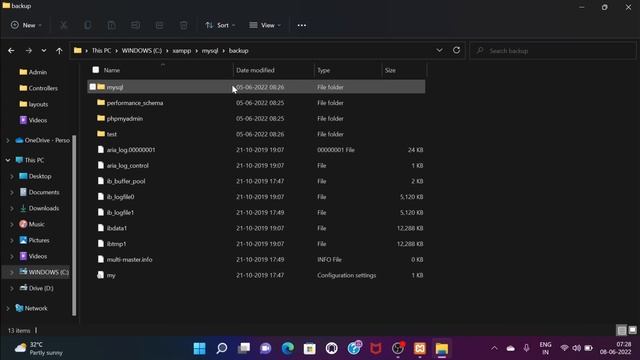This screenshot has height=360, width=640.
Task: Click xampp in the breadcrumb path
Action: tap(182, 51)
